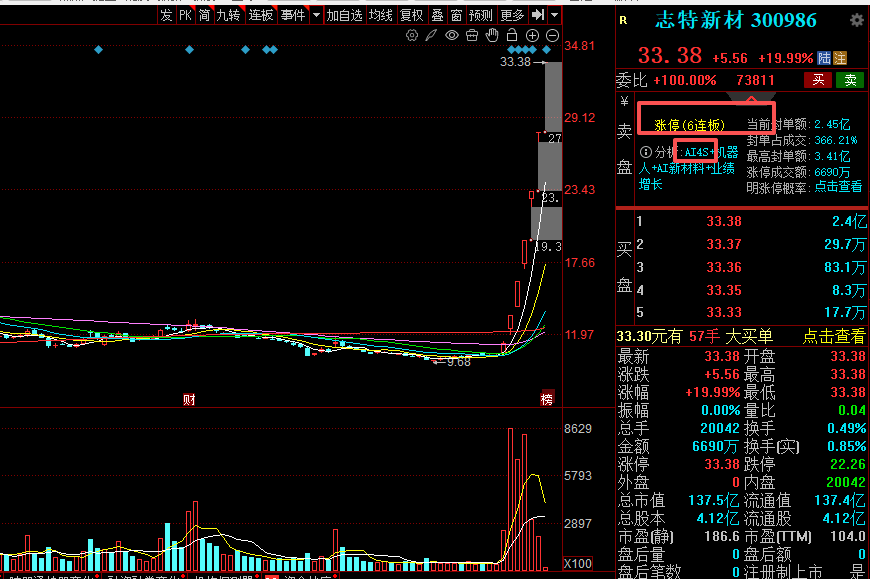Image resolution: width=870 pixels, height=579 pixels.
Task: Toggle 复权 price adjustment
Action: tap(411, 15)
